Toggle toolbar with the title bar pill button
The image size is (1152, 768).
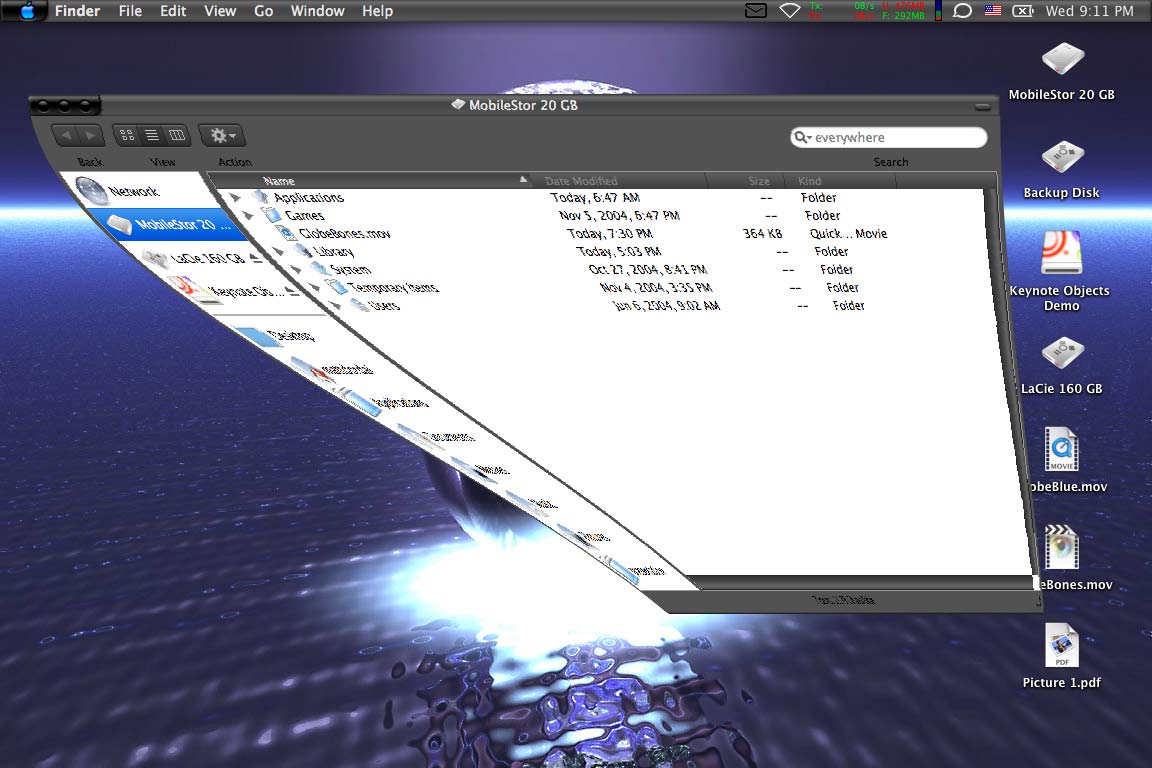(983, 106)
